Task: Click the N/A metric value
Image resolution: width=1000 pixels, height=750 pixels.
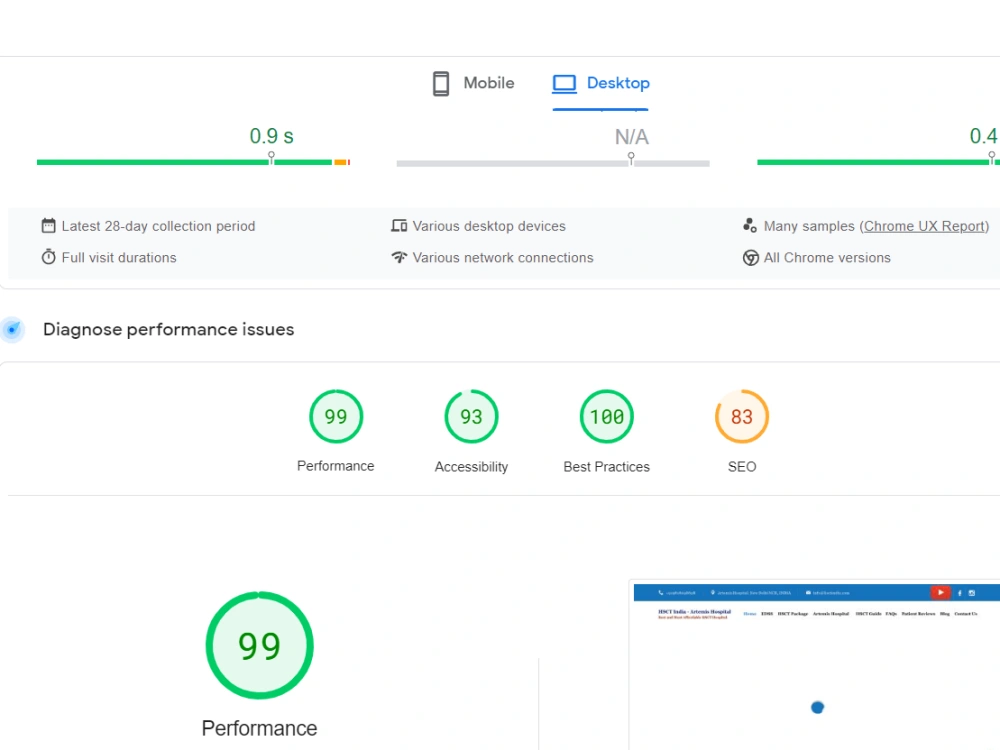Action: coord(631,136)
